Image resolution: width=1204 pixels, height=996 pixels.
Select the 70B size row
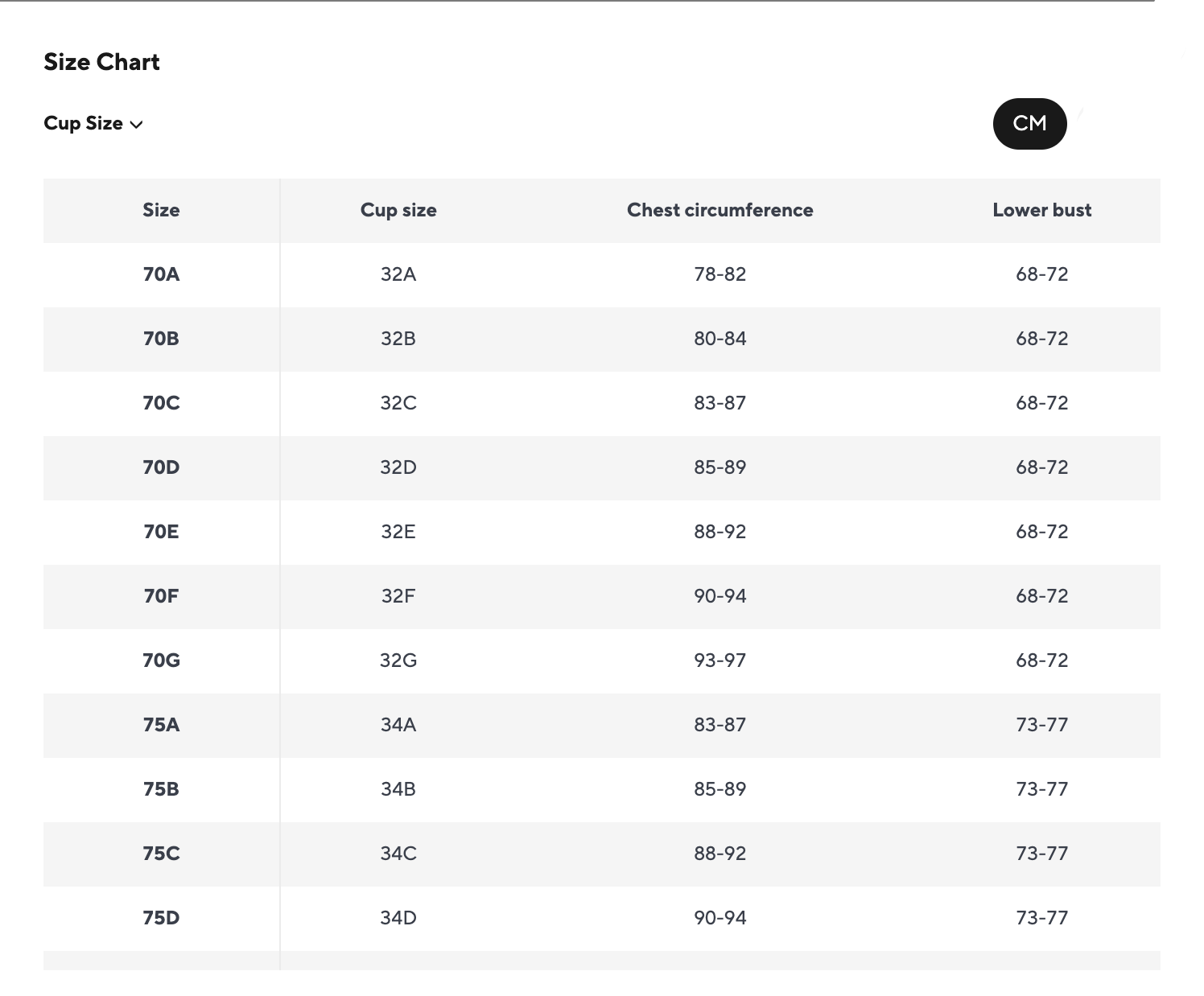point(602,339)
